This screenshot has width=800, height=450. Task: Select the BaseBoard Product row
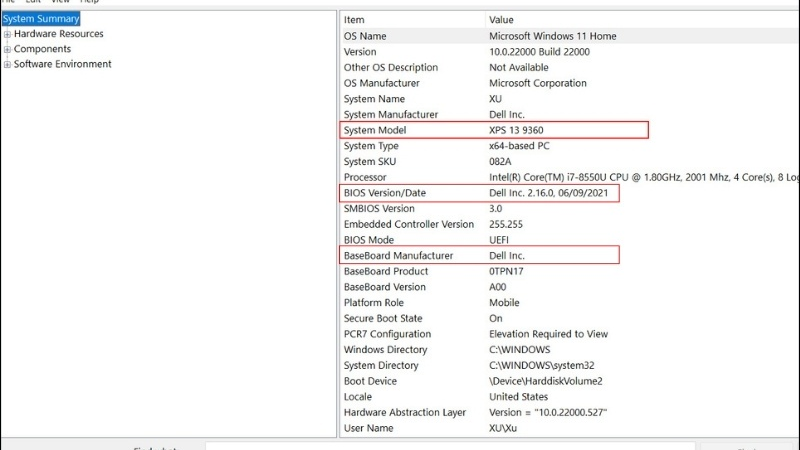pyautogui.click(x=570, y=271)
